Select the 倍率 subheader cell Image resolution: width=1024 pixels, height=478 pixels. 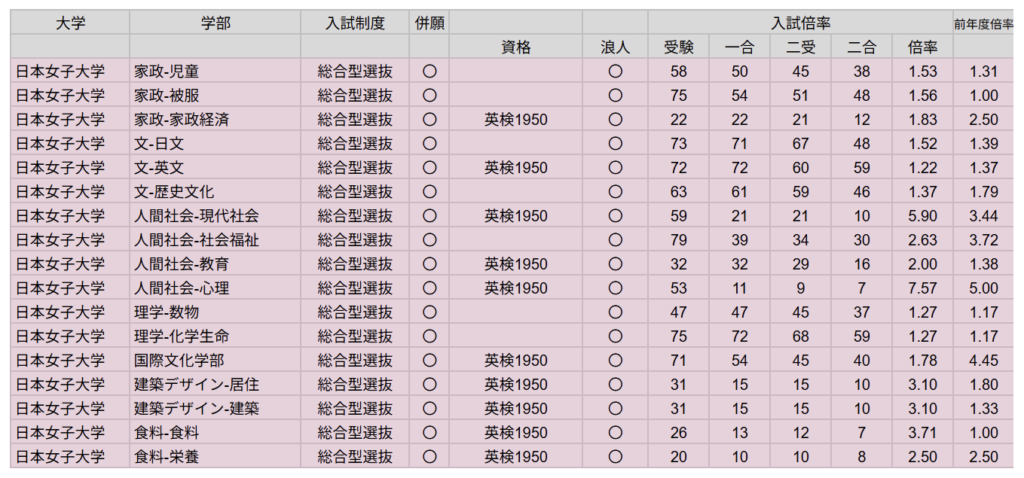pyautogui.click(x=923, y=46)
